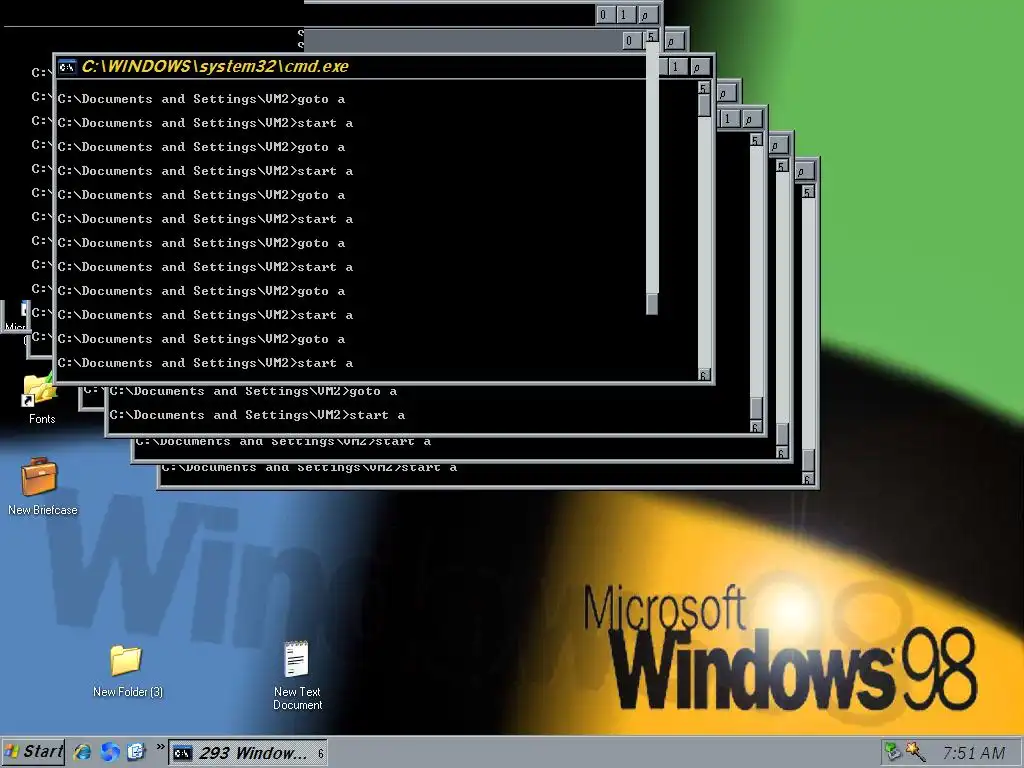Open the front cmd.exe window's system menu icon
This screenshot has width=1024, height=768.
pos(67,67)
